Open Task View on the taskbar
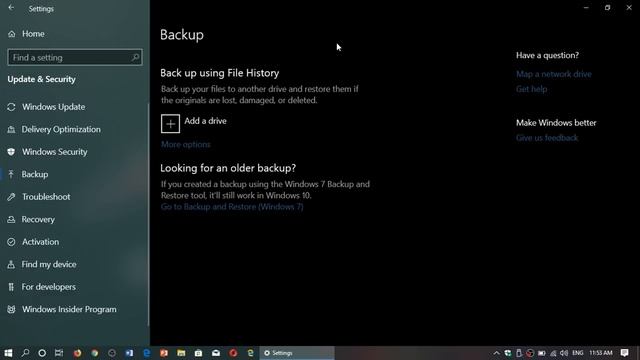This screenshot has width=640, height=360. (59, 353)
